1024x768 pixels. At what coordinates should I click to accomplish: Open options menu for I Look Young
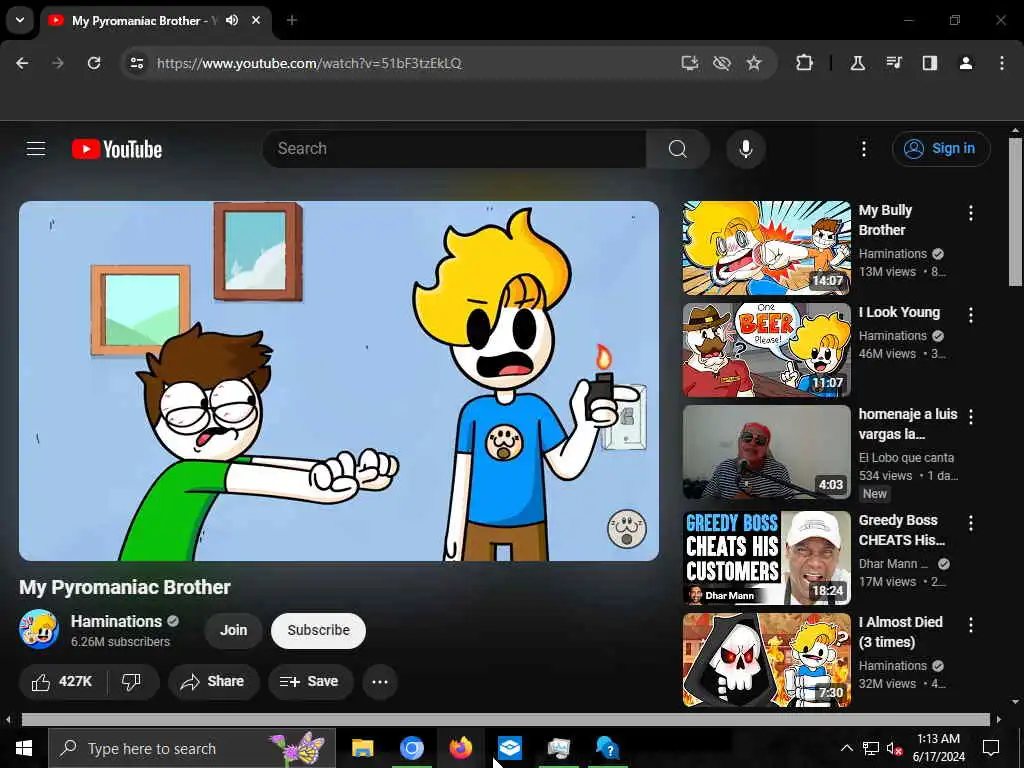[x=970, y=315]
